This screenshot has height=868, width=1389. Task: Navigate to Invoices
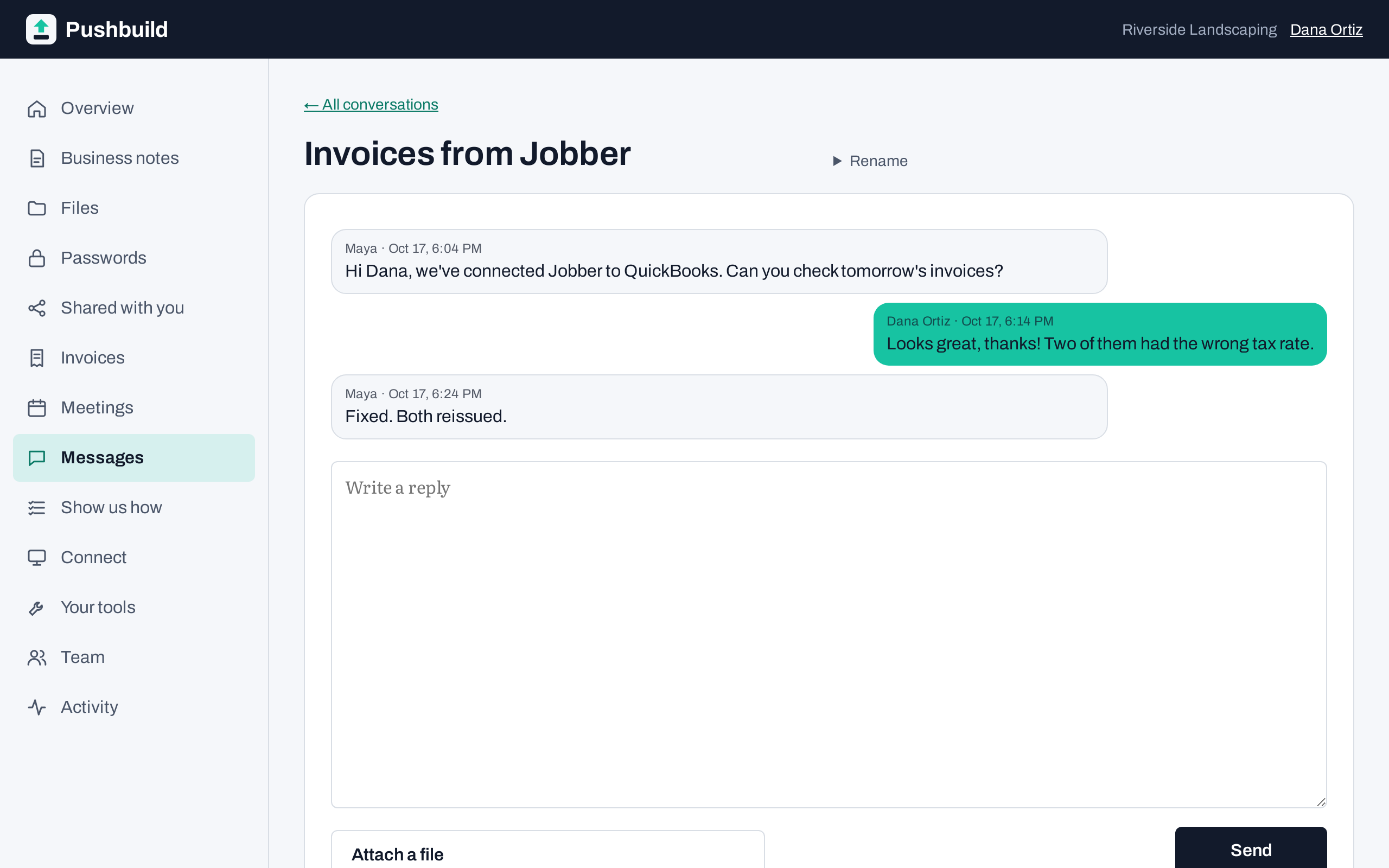click(x=133, y=358)
